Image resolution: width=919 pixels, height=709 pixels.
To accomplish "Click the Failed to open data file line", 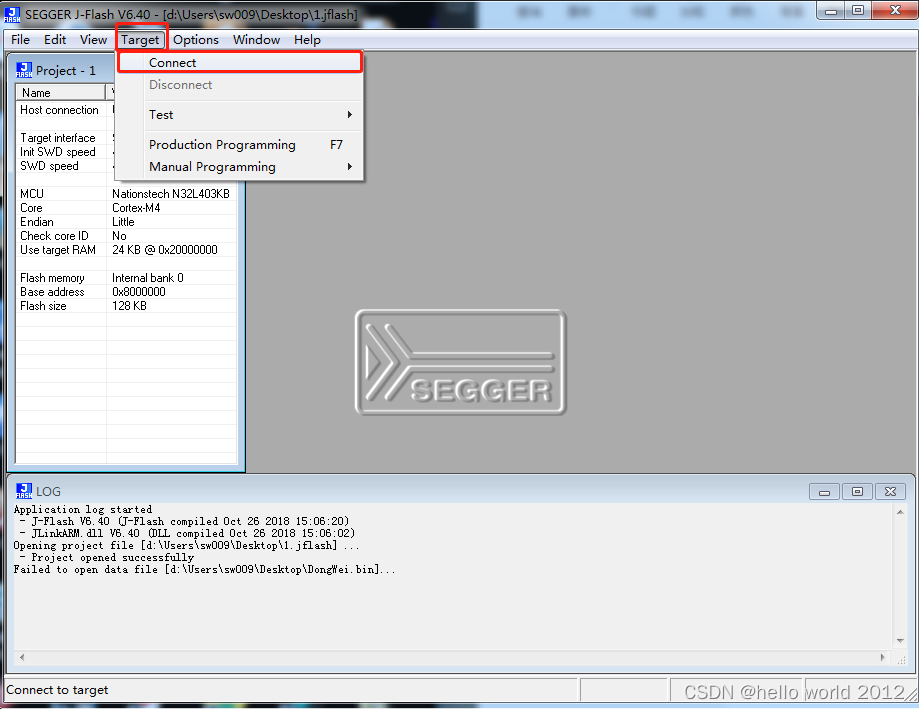I will pos(205,570).
